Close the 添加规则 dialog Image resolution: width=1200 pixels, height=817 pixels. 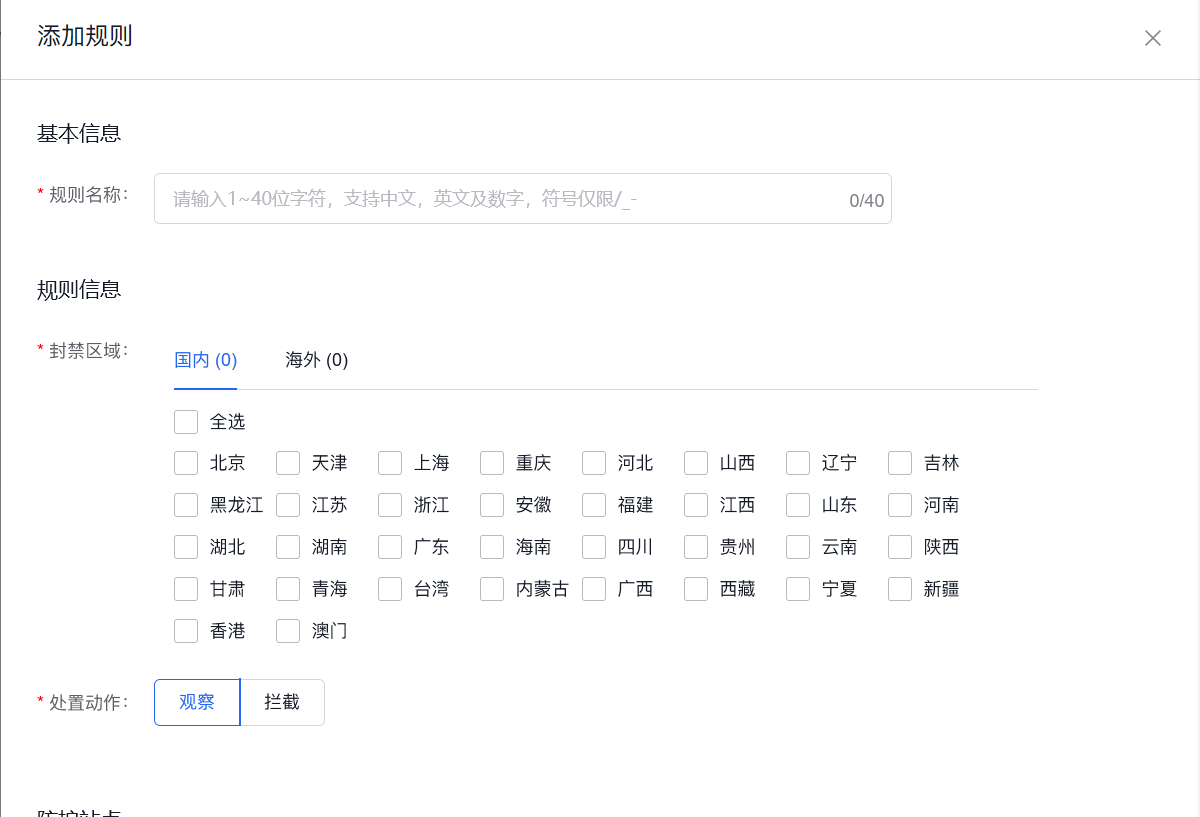1152,38
